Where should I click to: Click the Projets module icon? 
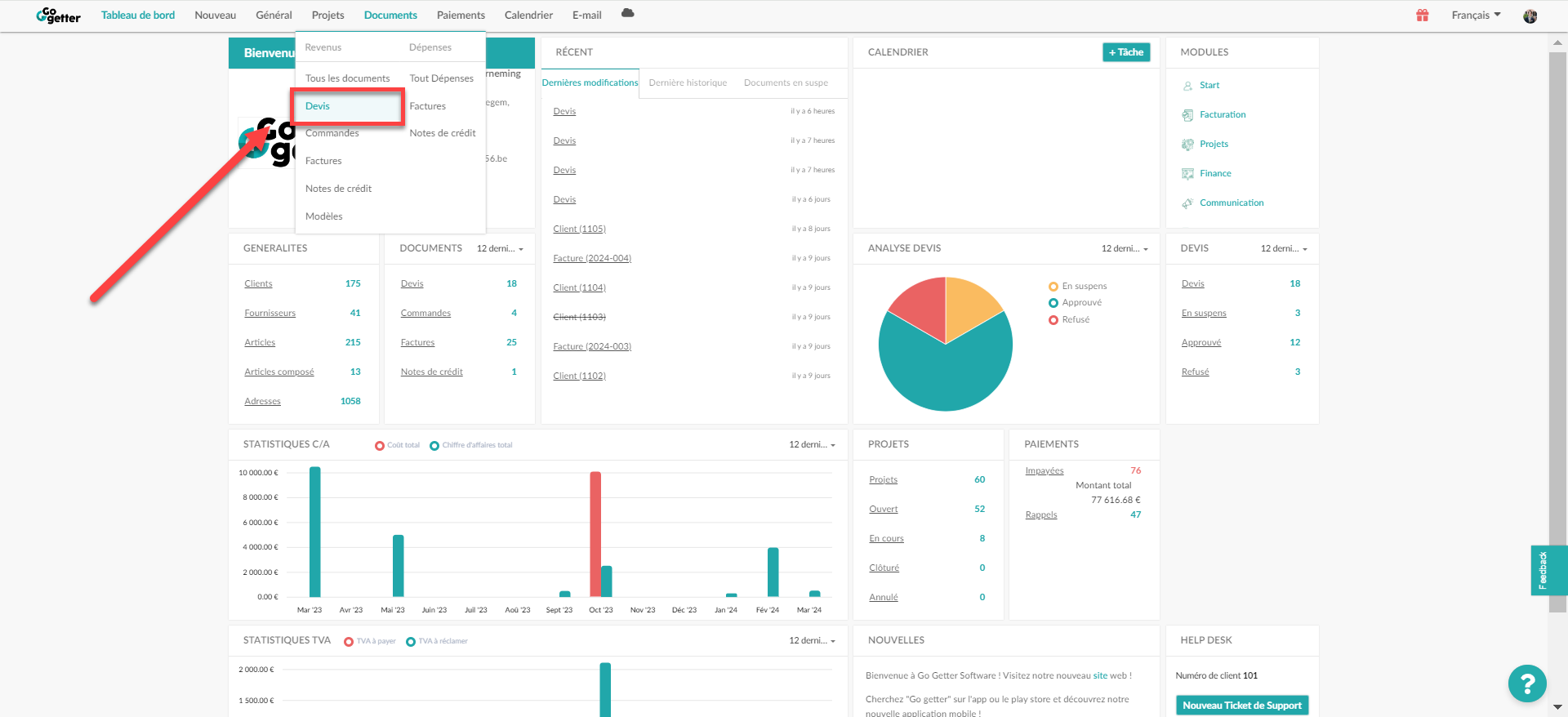pyautogui.click(x=1187, y=145)
